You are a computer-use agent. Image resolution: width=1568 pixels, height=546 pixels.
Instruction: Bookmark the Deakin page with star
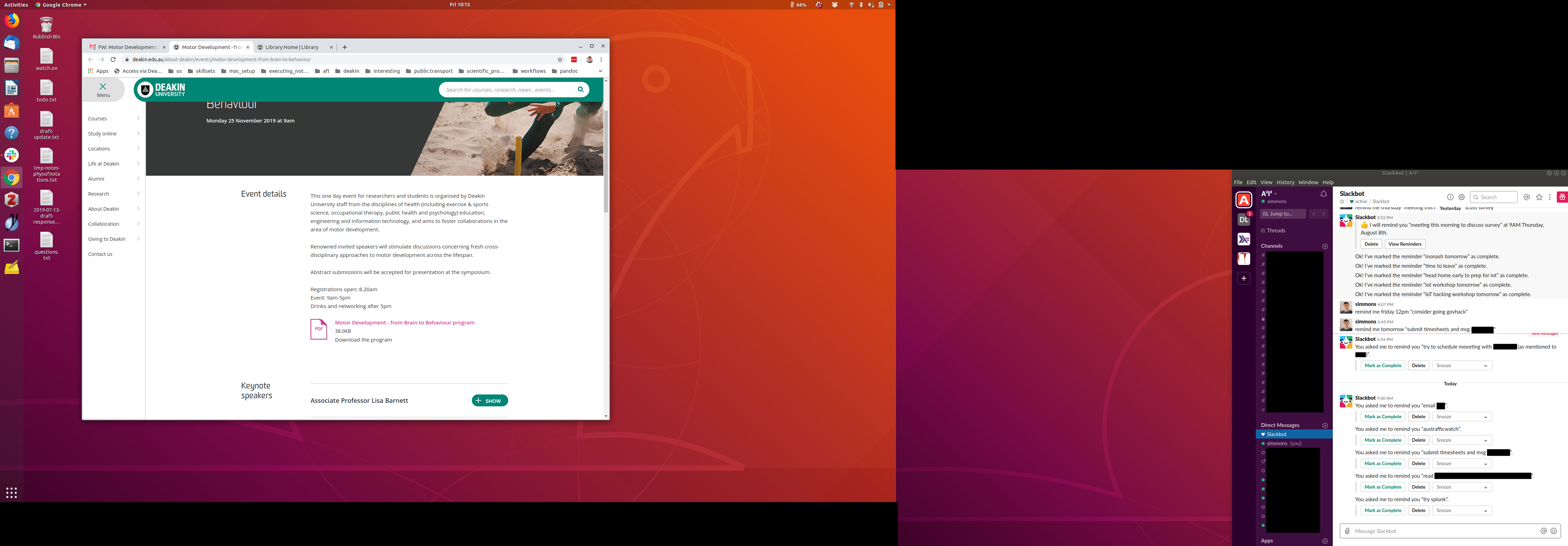[x=560, y=59]
